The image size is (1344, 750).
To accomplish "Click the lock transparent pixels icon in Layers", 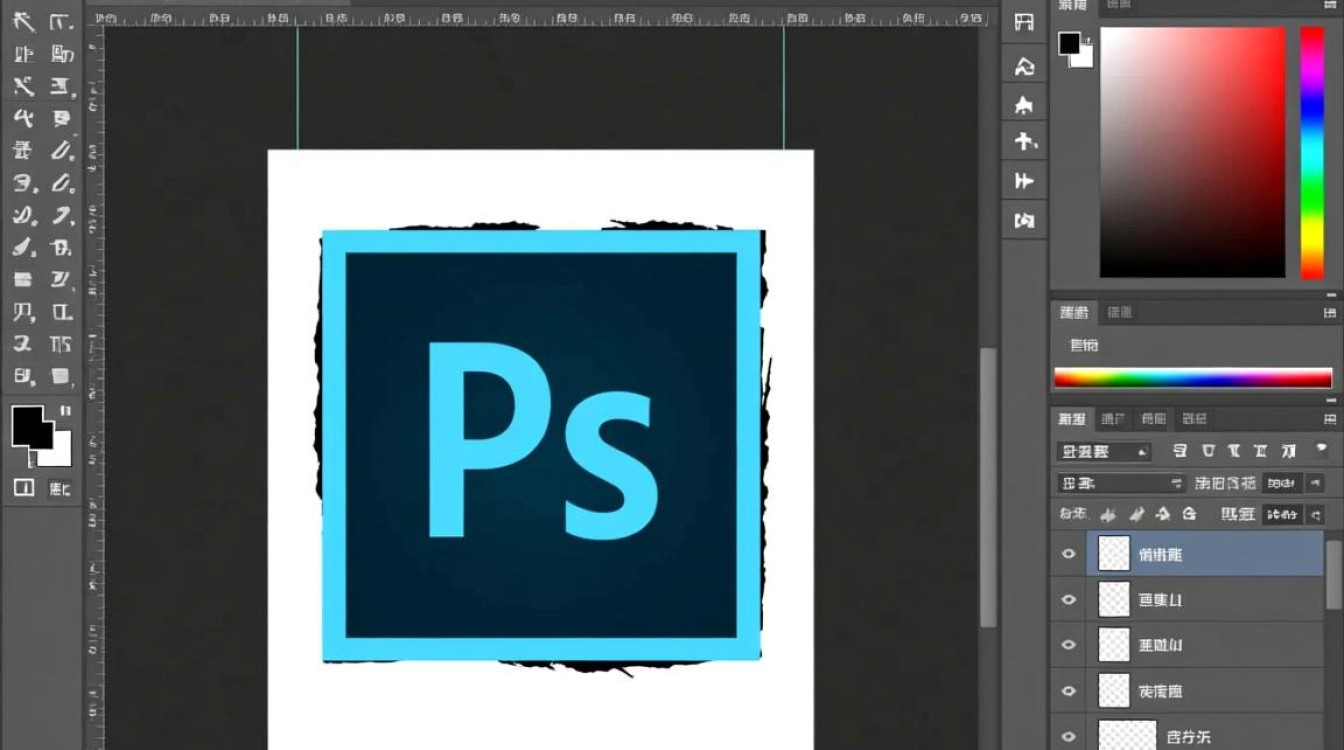I will pyautogui.click(x=1108, y=514).
